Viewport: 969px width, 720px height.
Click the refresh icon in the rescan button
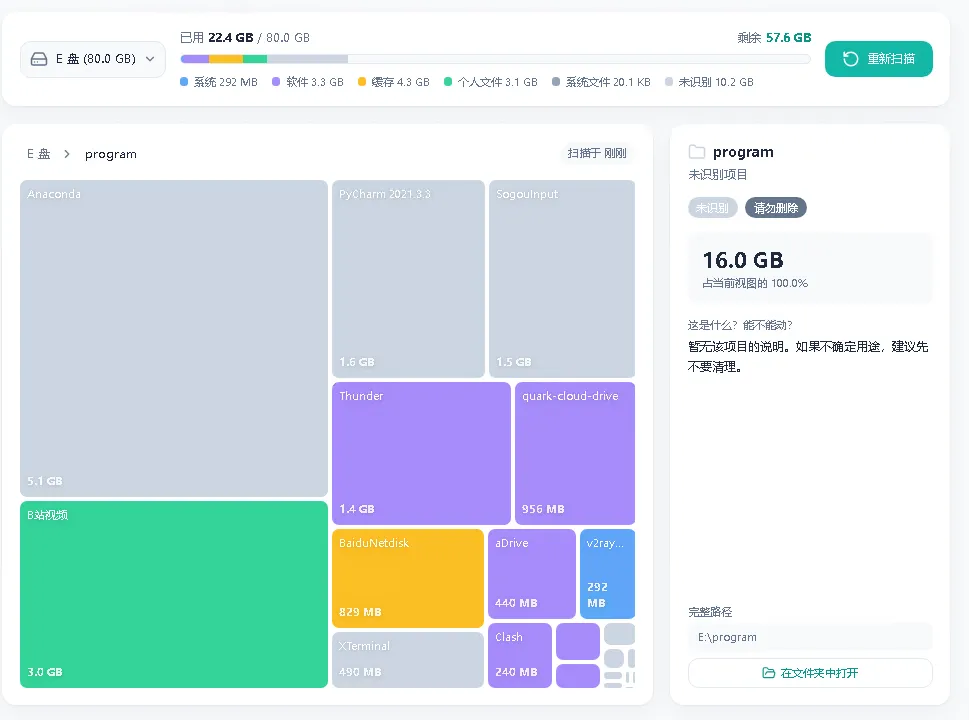pos(850,59)
